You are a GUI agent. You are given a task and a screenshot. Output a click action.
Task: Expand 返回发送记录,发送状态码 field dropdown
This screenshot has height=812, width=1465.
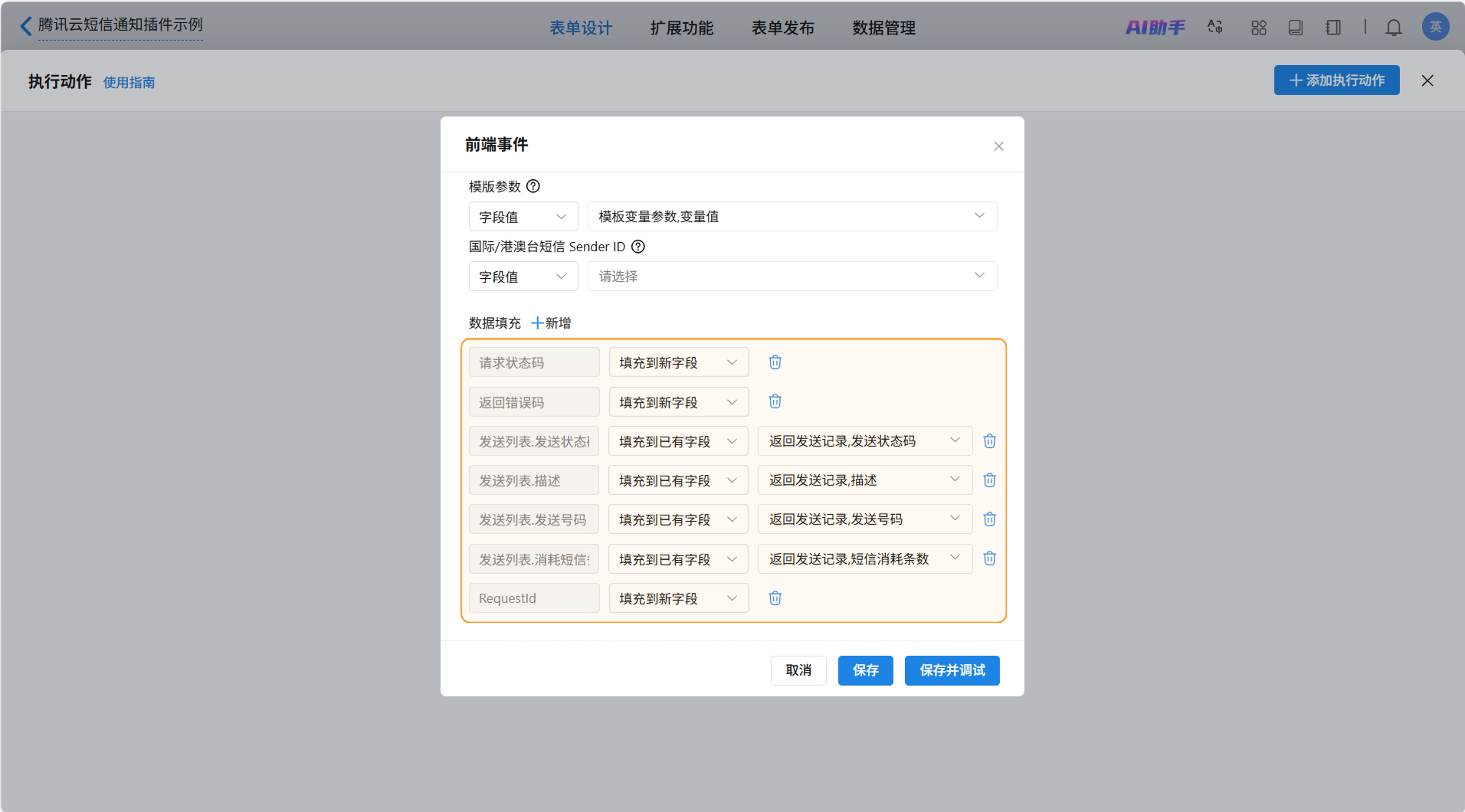[x=864, y=441]
